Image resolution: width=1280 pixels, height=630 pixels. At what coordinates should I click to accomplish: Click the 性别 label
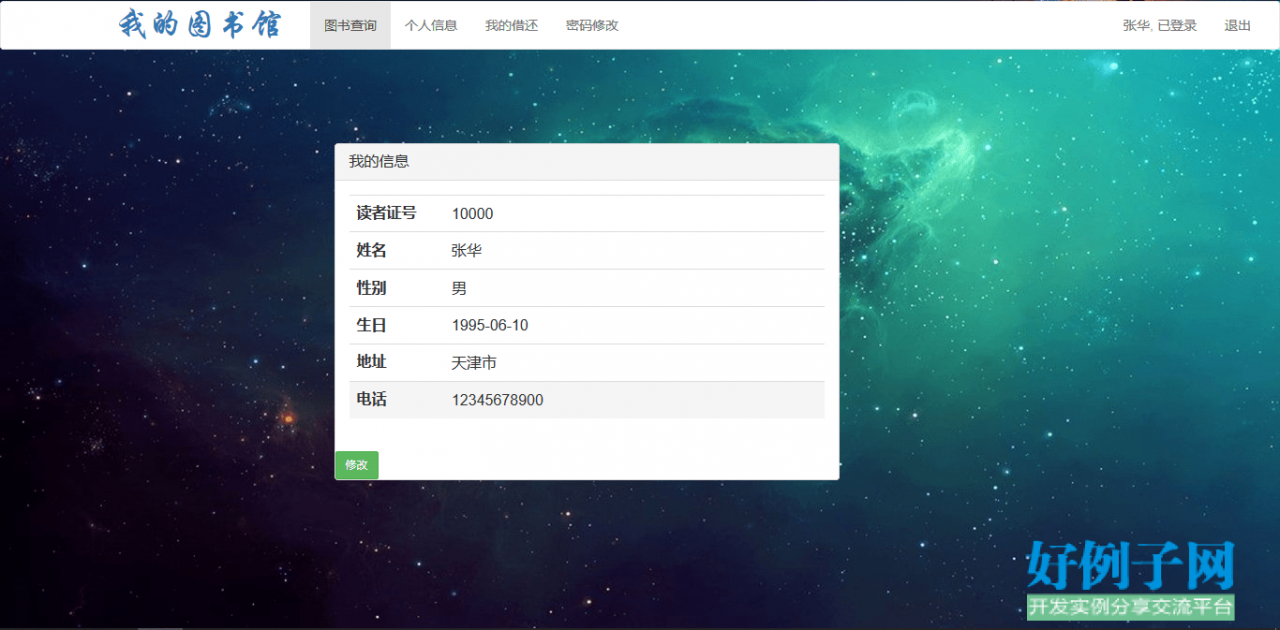(371, 288)
